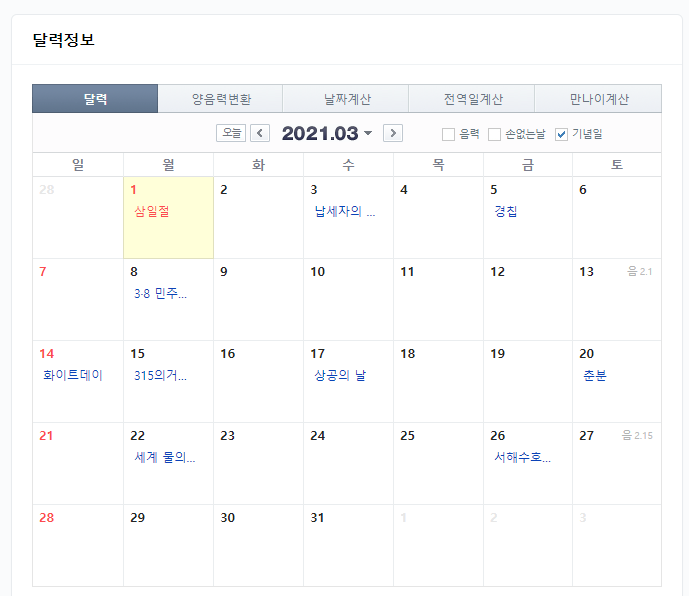This screenshot has width=689, height=596.
Task: Select greyed-out April 3 cell
Action: 617,545
